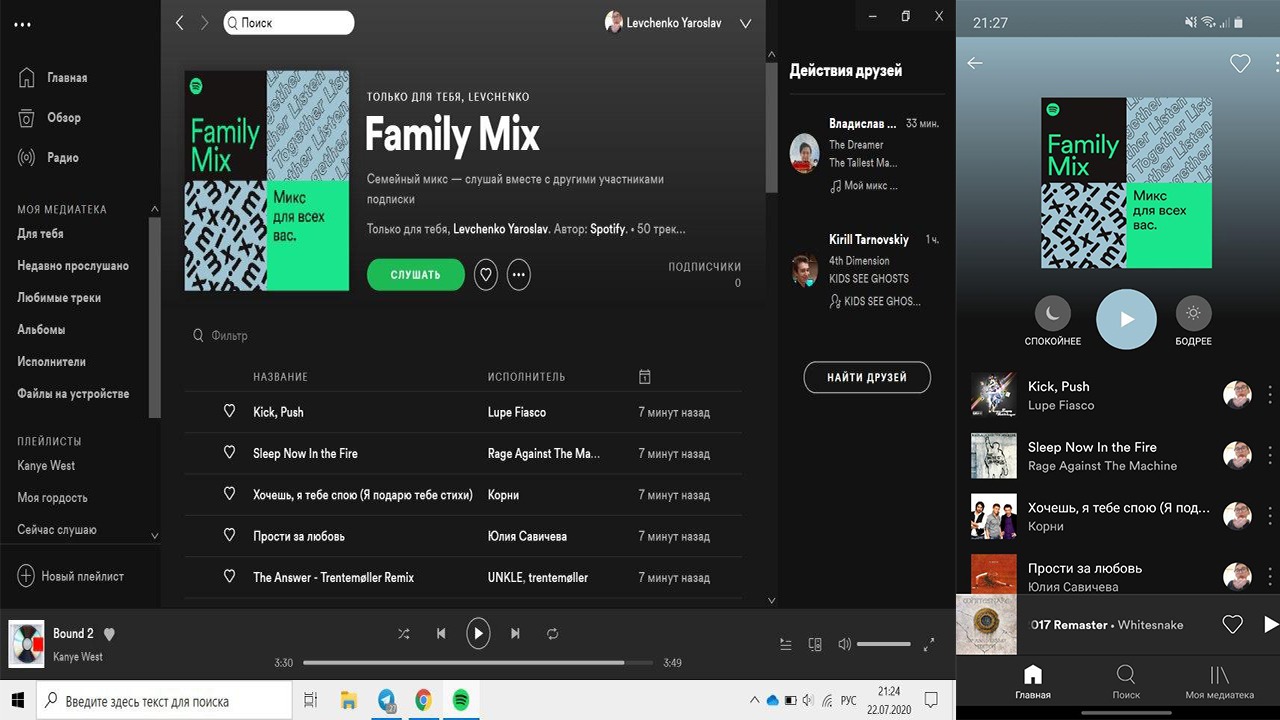The width and height of the screenshot is (1280, 720).
Task: Open the Lupe Fiasco artist link on desktop
Action: (517, 412)
